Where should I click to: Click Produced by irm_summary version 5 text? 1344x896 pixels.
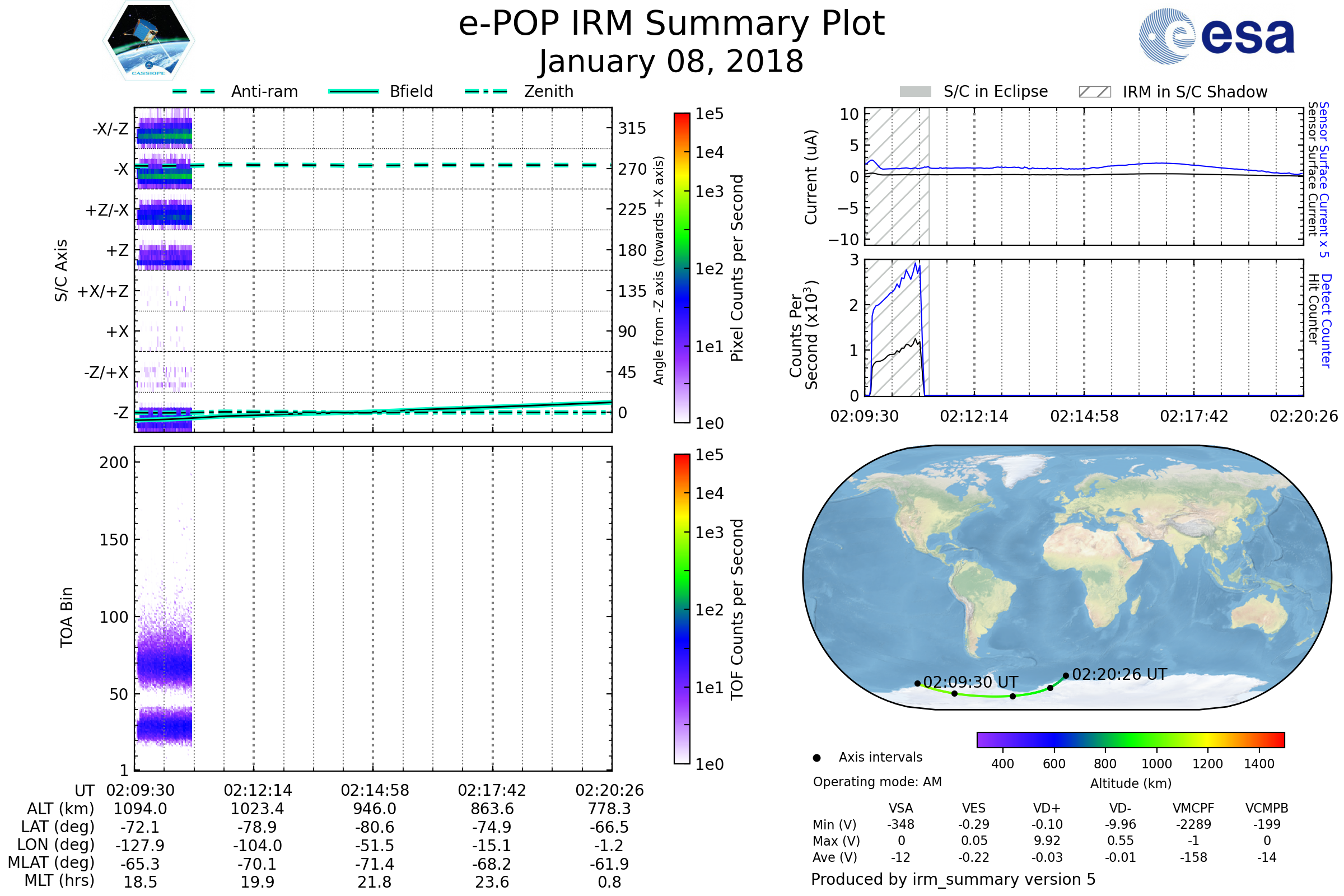coord(953,879)
